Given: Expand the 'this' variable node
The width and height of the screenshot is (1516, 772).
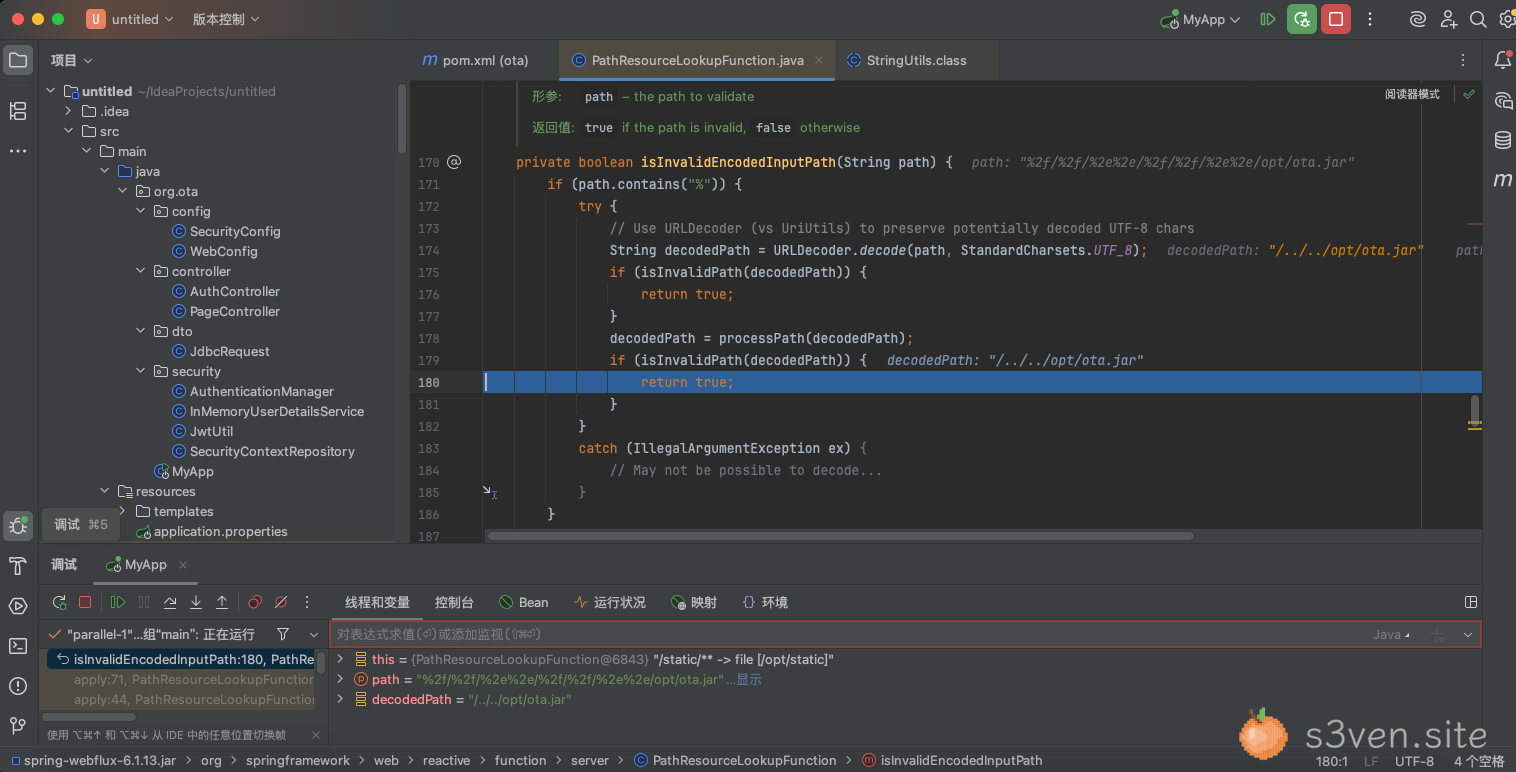Looking at the screenshot, I should (340, 659).
